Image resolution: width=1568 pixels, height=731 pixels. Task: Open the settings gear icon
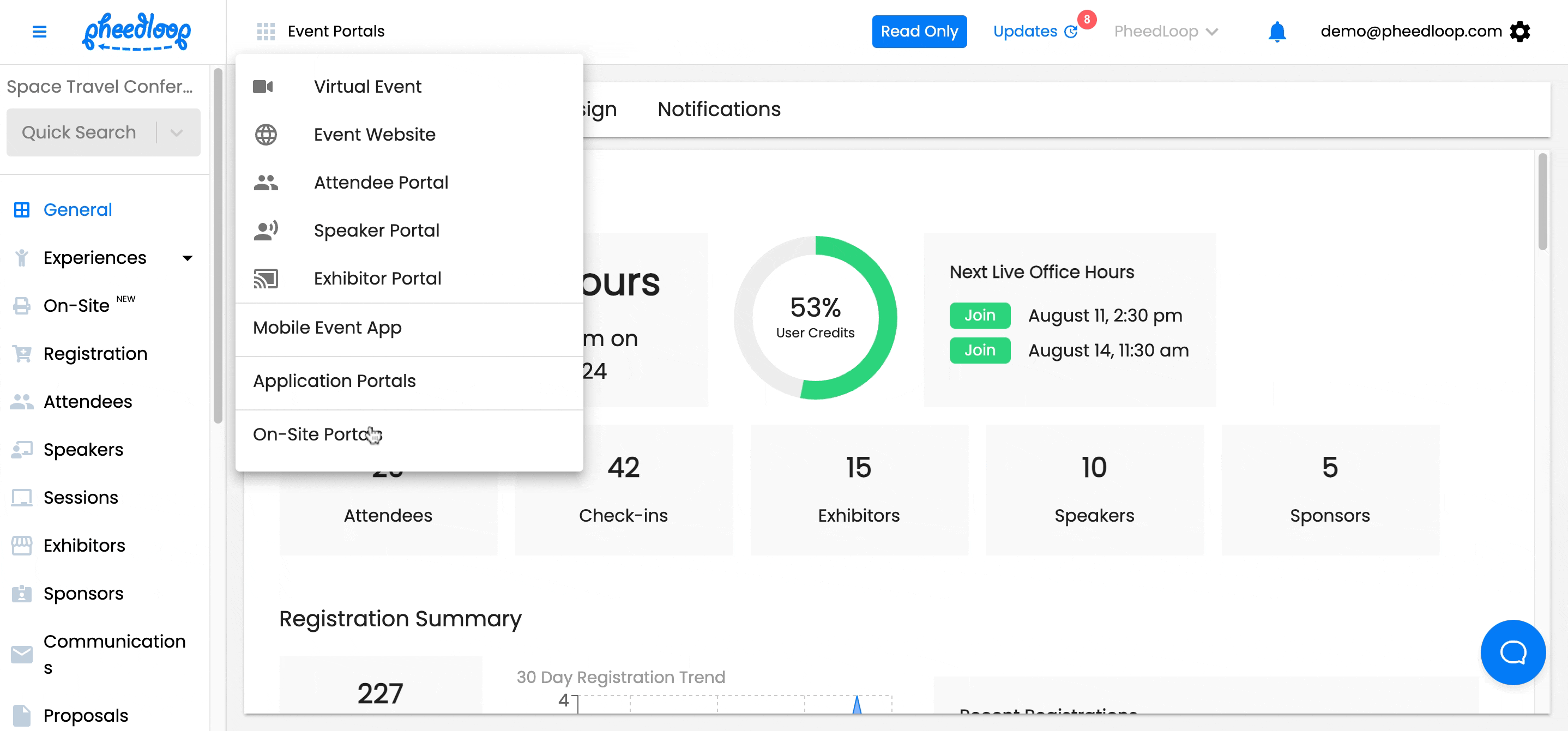point(1520,32)
